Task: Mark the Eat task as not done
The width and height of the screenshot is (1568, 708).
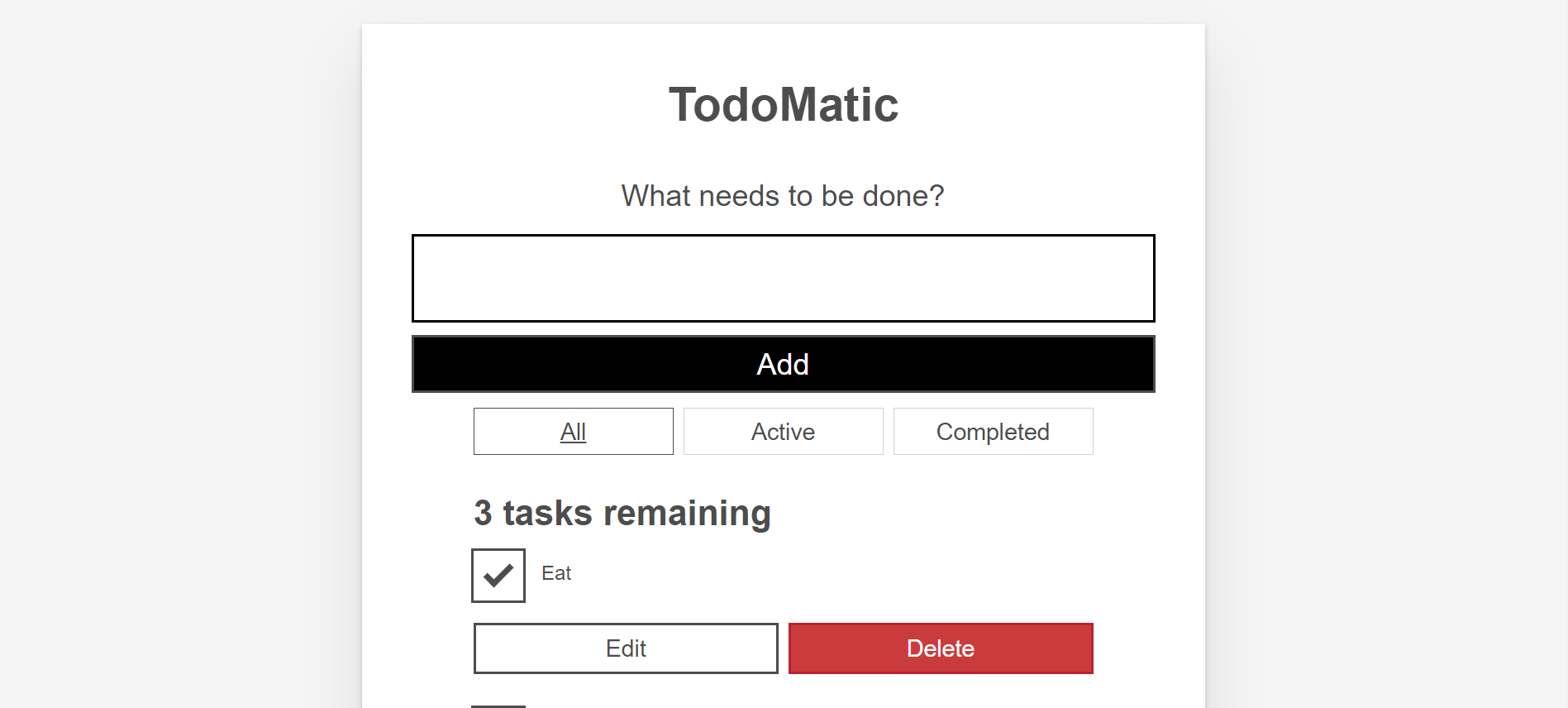Action: (498, 575)
